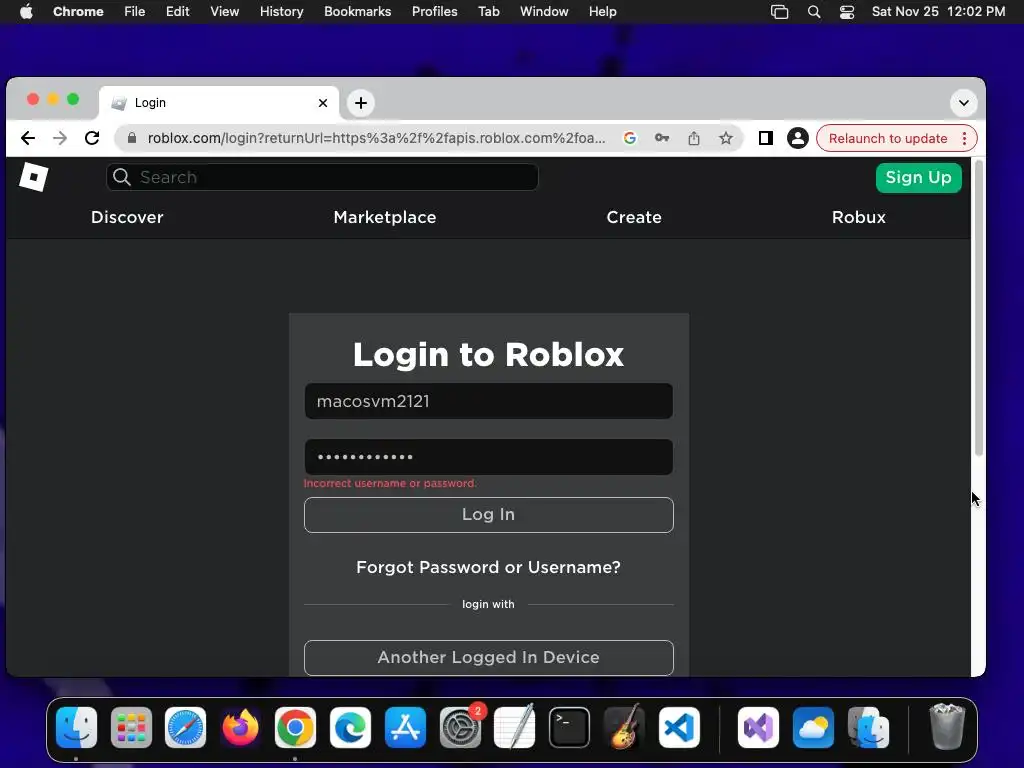The height and width of the screenshot is (768, 1024).
Task: Open the Discover page
Action: click(x=127, y=217)
